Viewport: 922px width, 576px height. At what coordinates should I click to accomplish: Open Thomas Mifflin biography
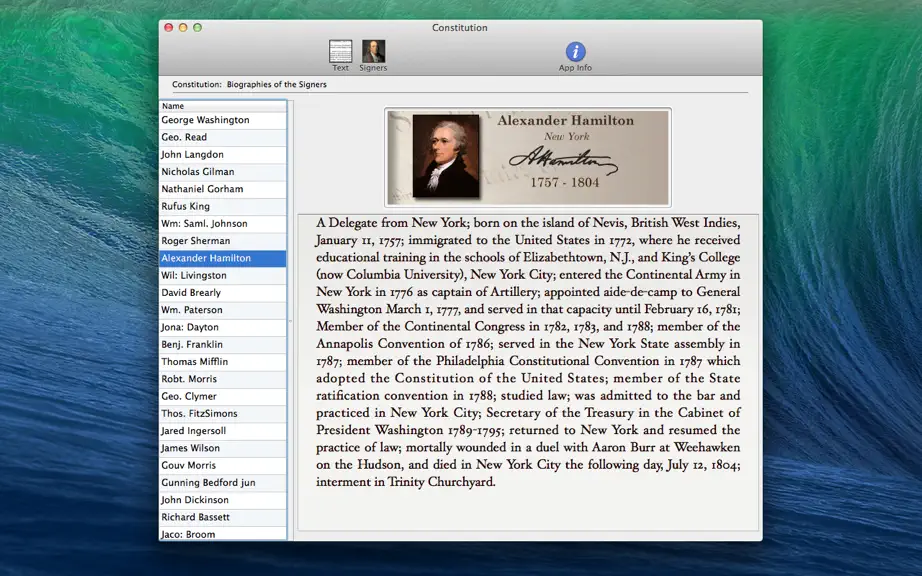(223, 362)
